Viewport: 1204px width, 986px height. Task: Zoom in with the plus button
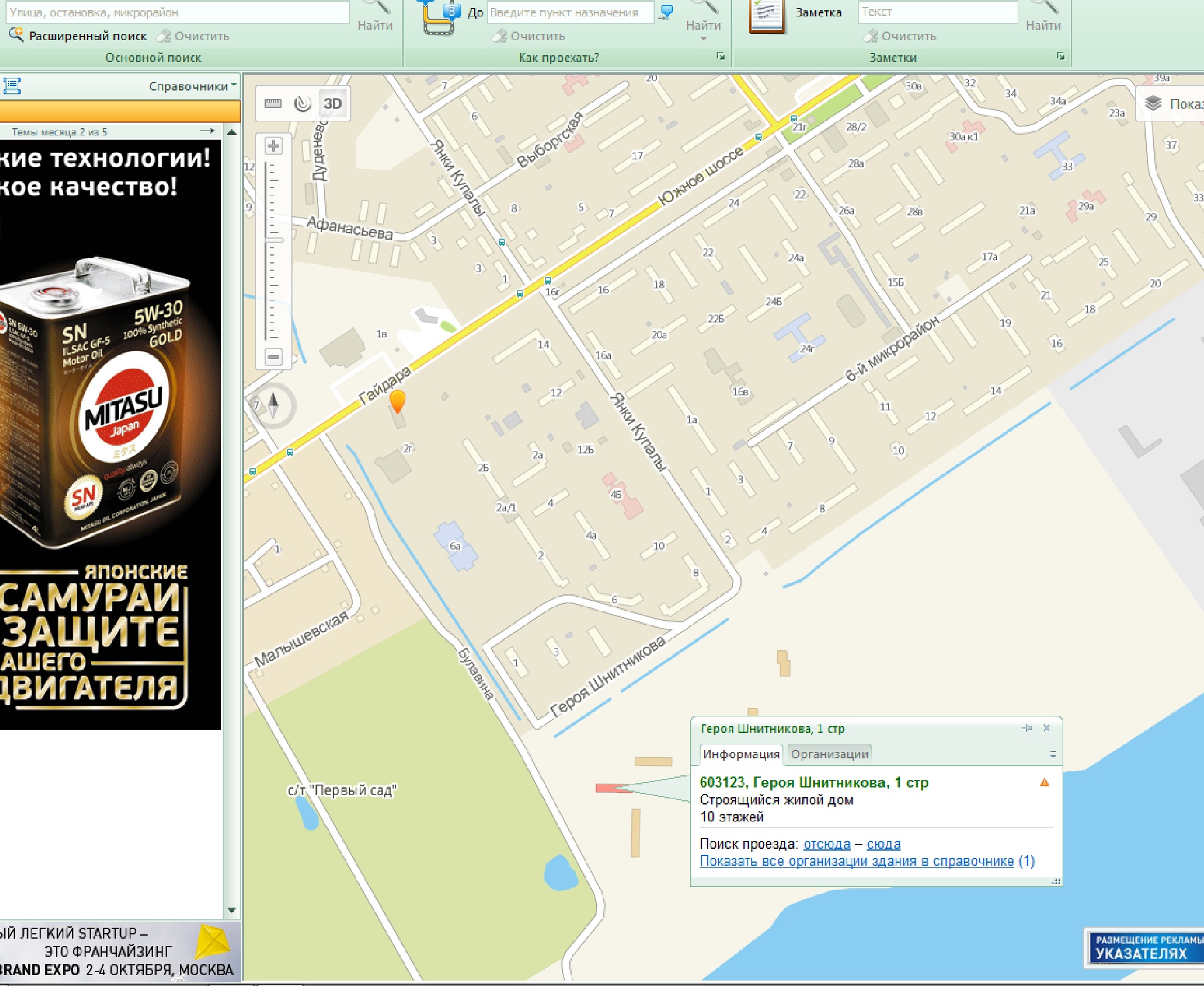coord(274,146)
